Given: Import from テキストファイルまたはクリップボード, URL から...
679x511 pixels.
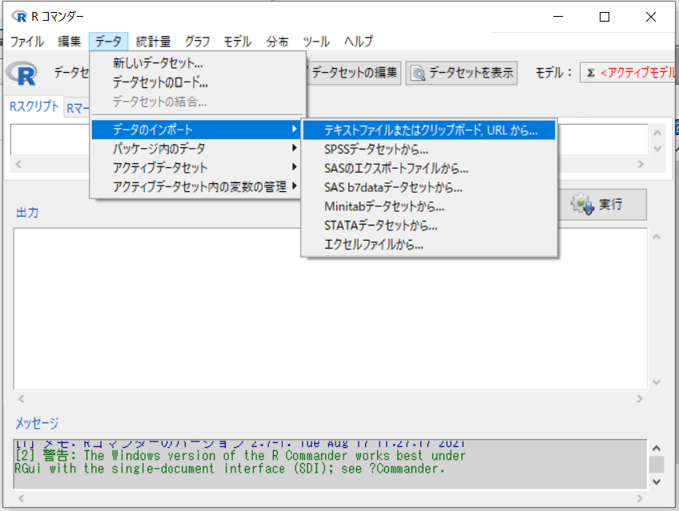Looking at the screenshot, I should tap(429, 130).
